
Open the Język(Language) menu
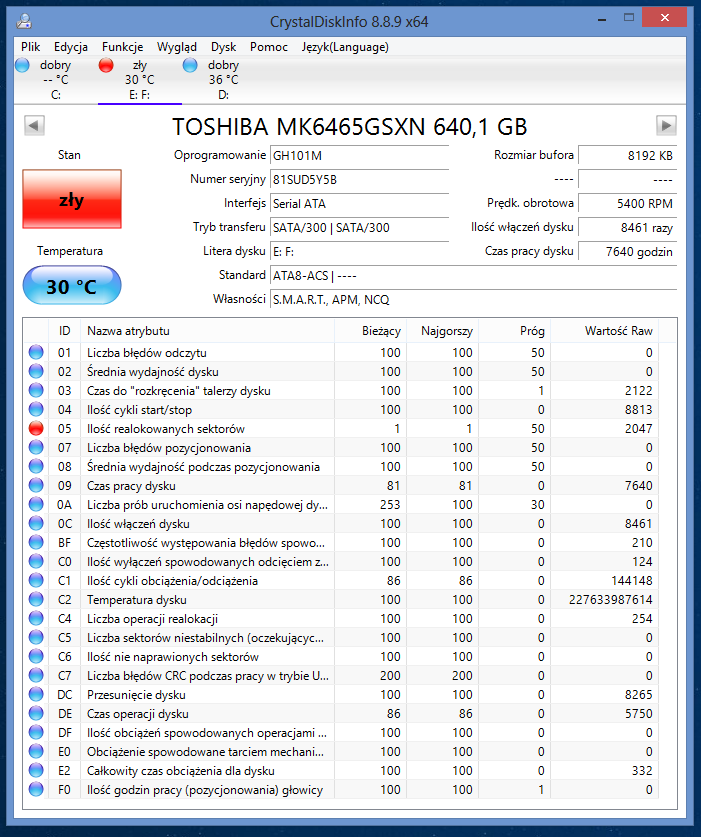[x=345, y=47]
